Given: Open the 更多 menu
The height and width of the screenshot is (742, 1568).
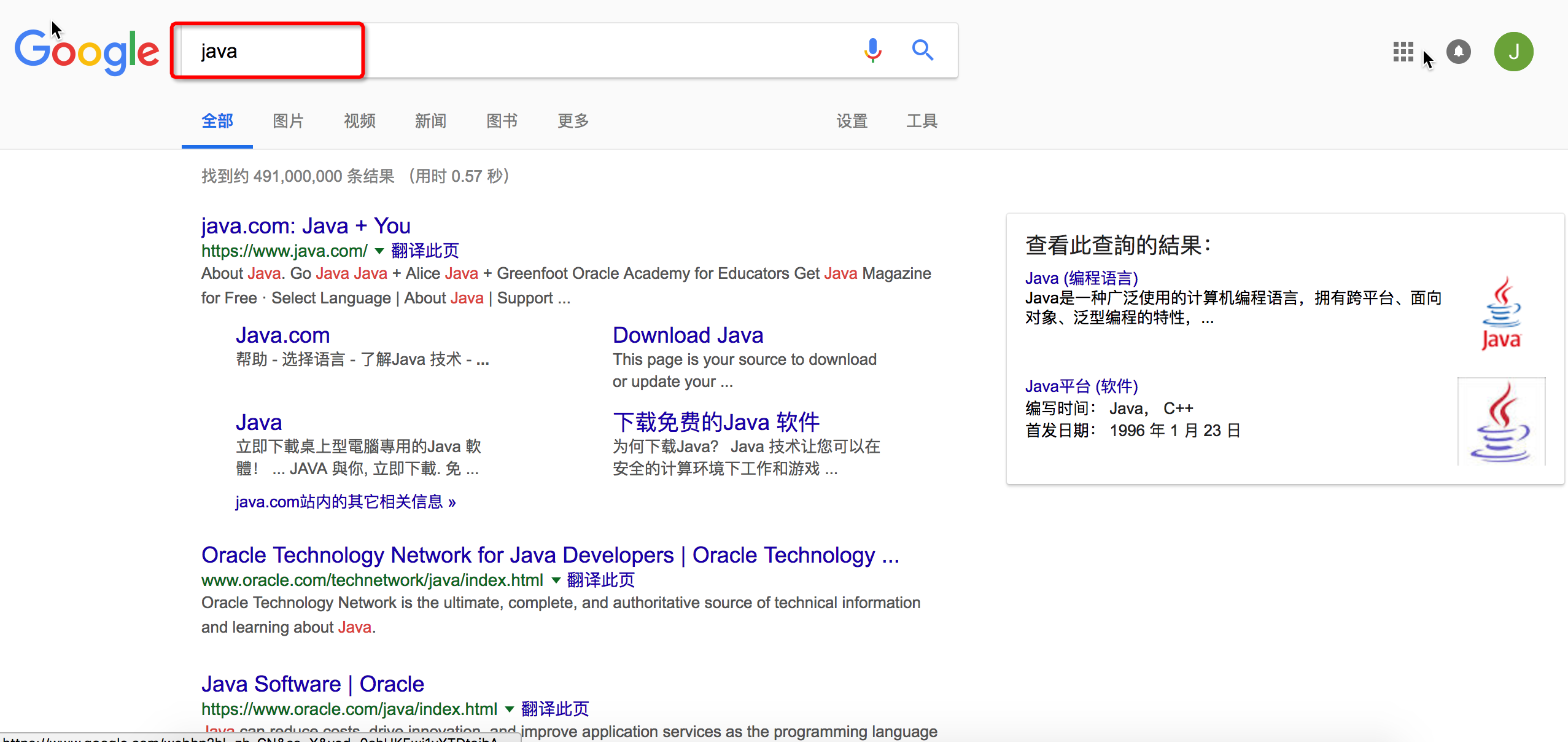Looking at the screenshot, I should pyautogui.click(x=573, y=121).
